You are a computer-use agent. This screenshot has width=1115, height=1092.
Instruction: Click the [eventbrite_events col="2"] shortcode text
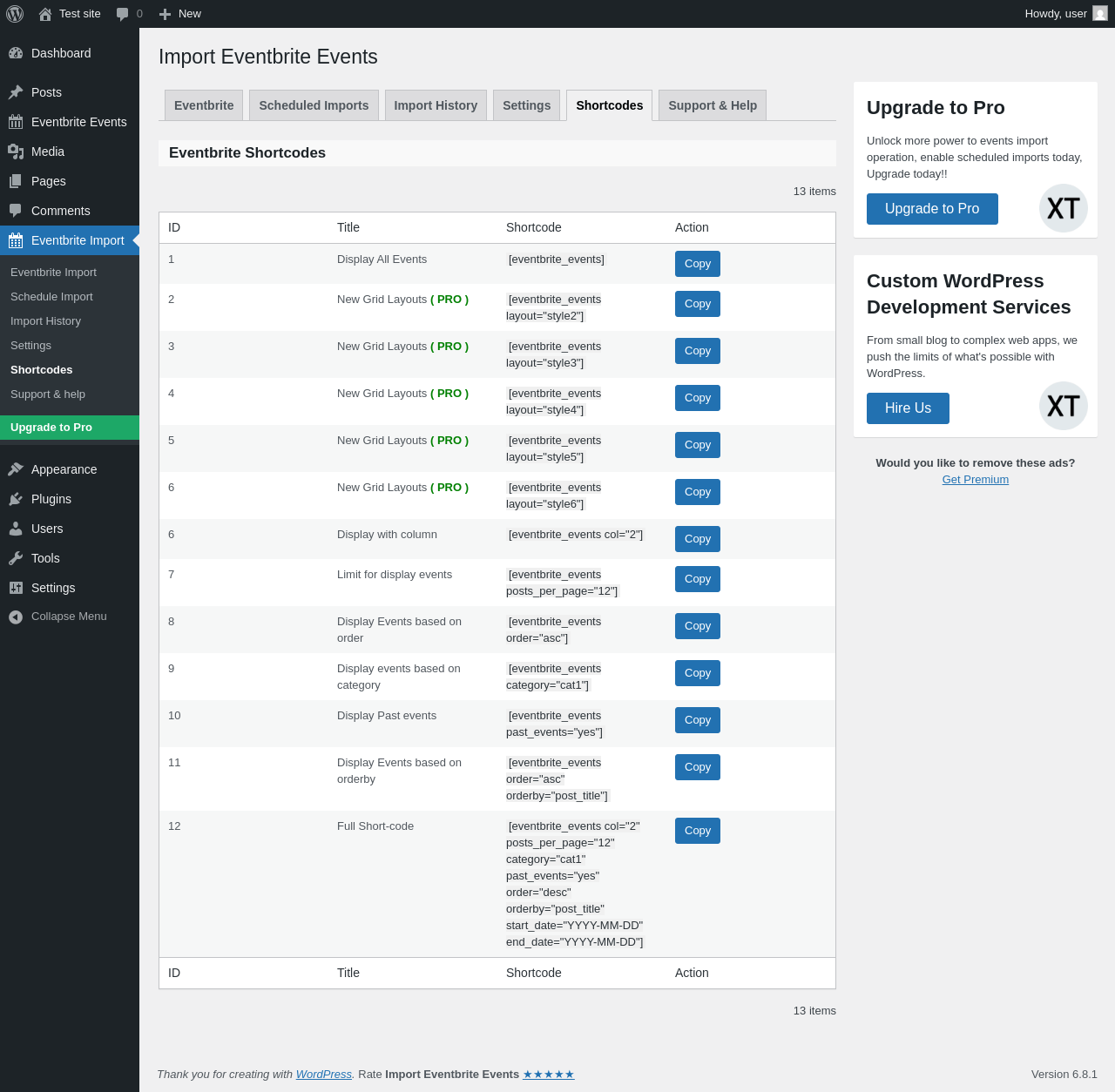[x=576, y=535]
